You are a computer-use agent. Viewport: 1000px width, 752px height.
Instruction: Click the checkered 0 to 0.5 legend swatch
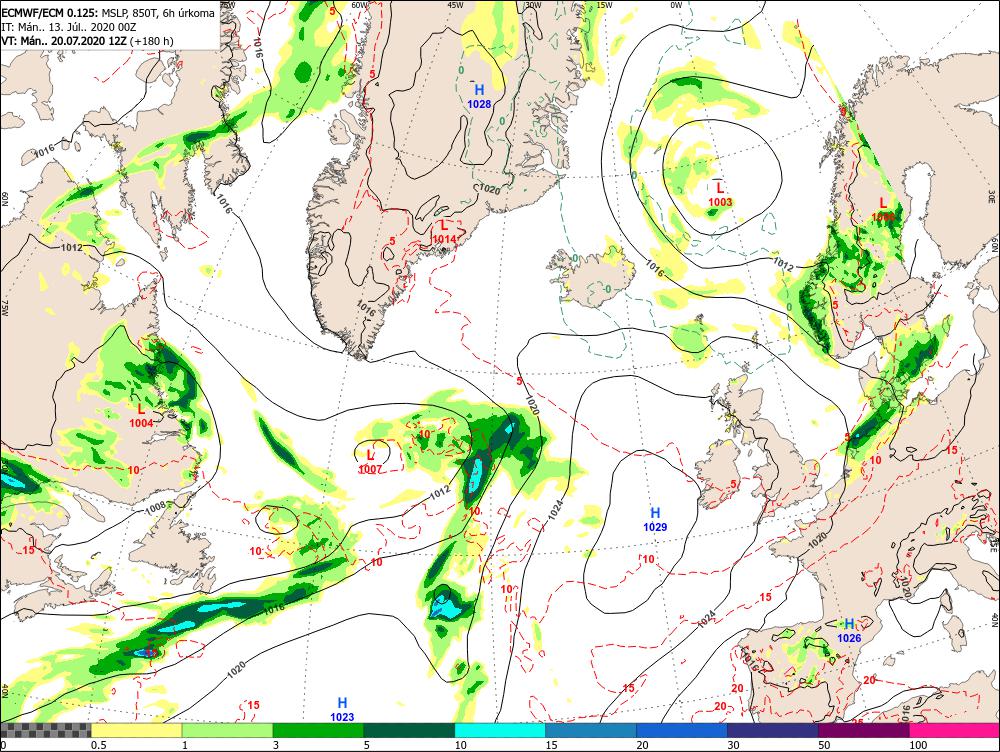tap(46, 730)
